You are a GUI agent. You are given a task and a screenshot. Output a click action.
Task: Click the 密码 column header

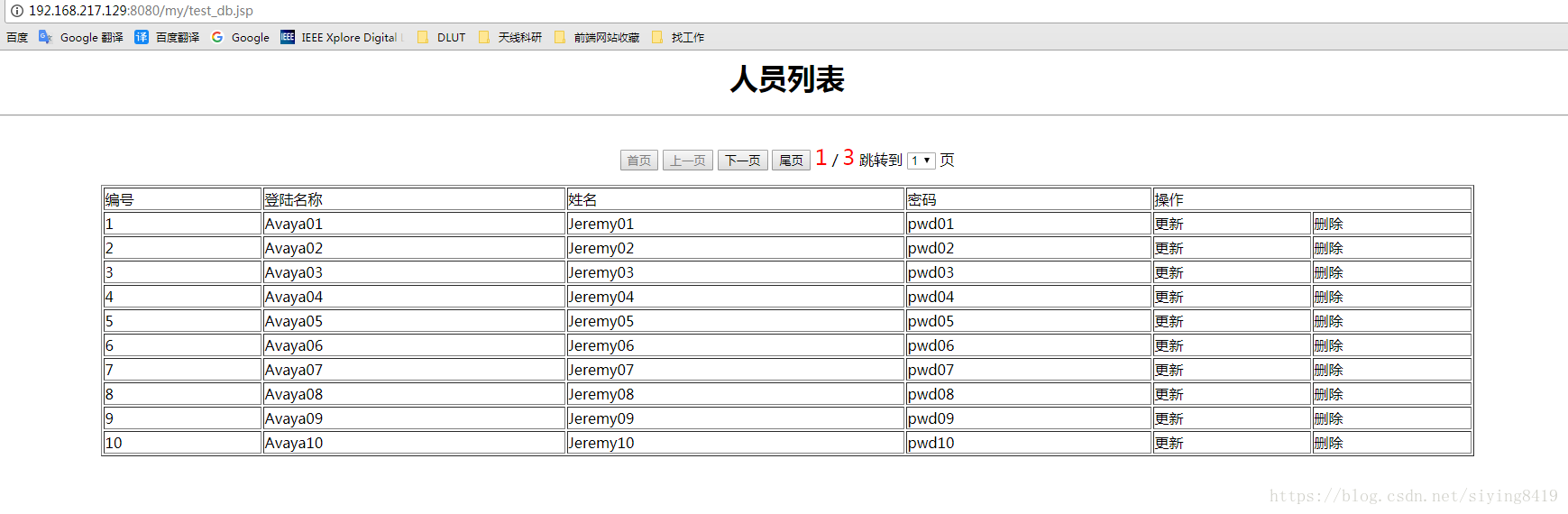tap(1029, 199)
